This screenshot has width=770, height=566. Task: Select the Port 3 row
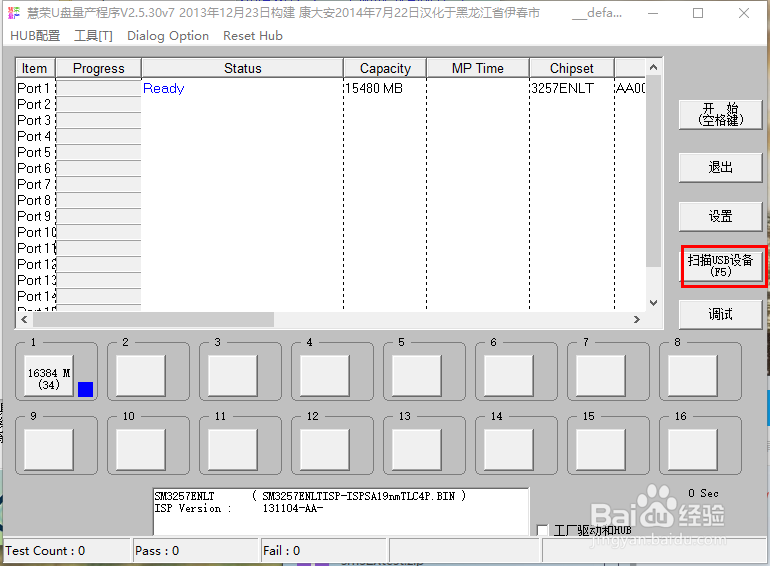[x=331, y=120]
